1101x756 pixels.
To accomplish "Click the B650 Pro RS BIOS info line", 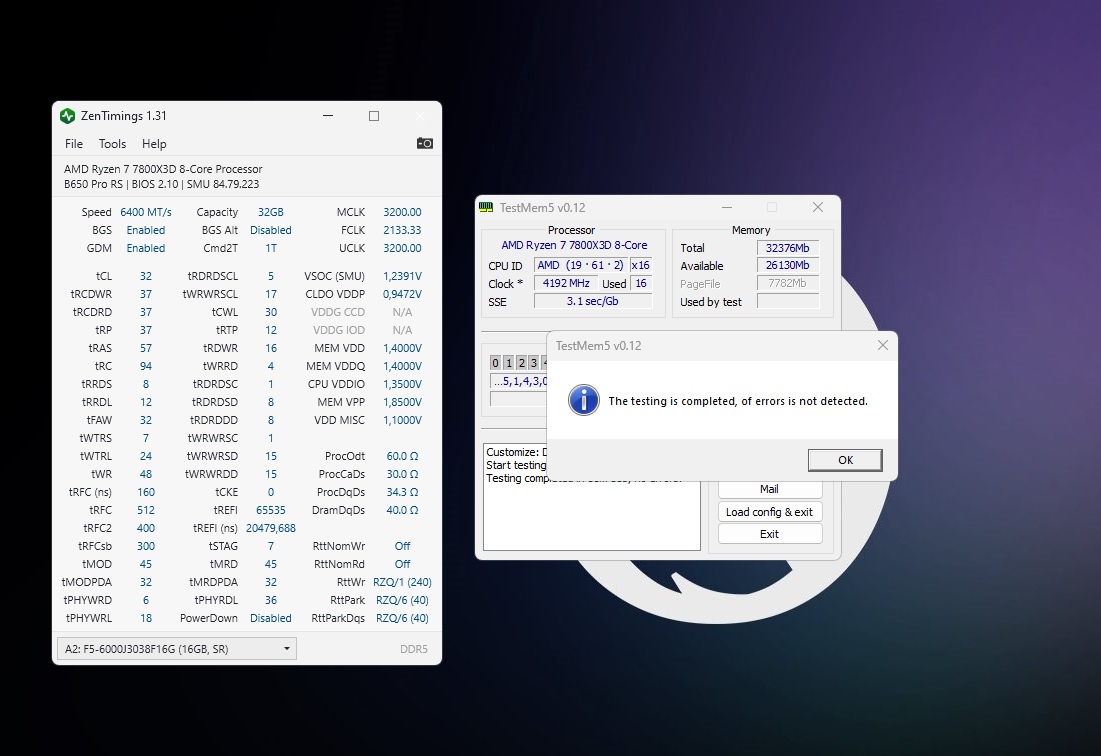I will click(161, 185).
